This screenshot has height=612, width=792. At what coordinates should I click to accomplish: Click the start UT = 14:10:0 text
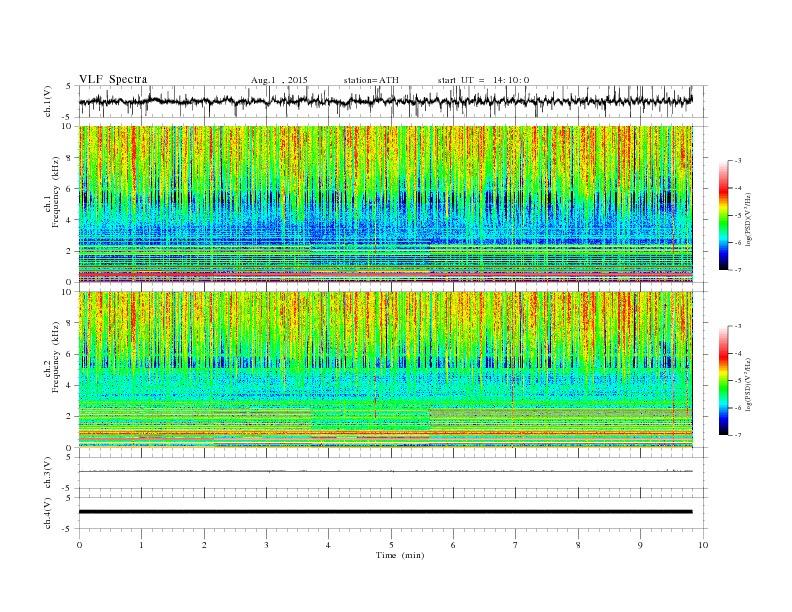pos(483,80)
